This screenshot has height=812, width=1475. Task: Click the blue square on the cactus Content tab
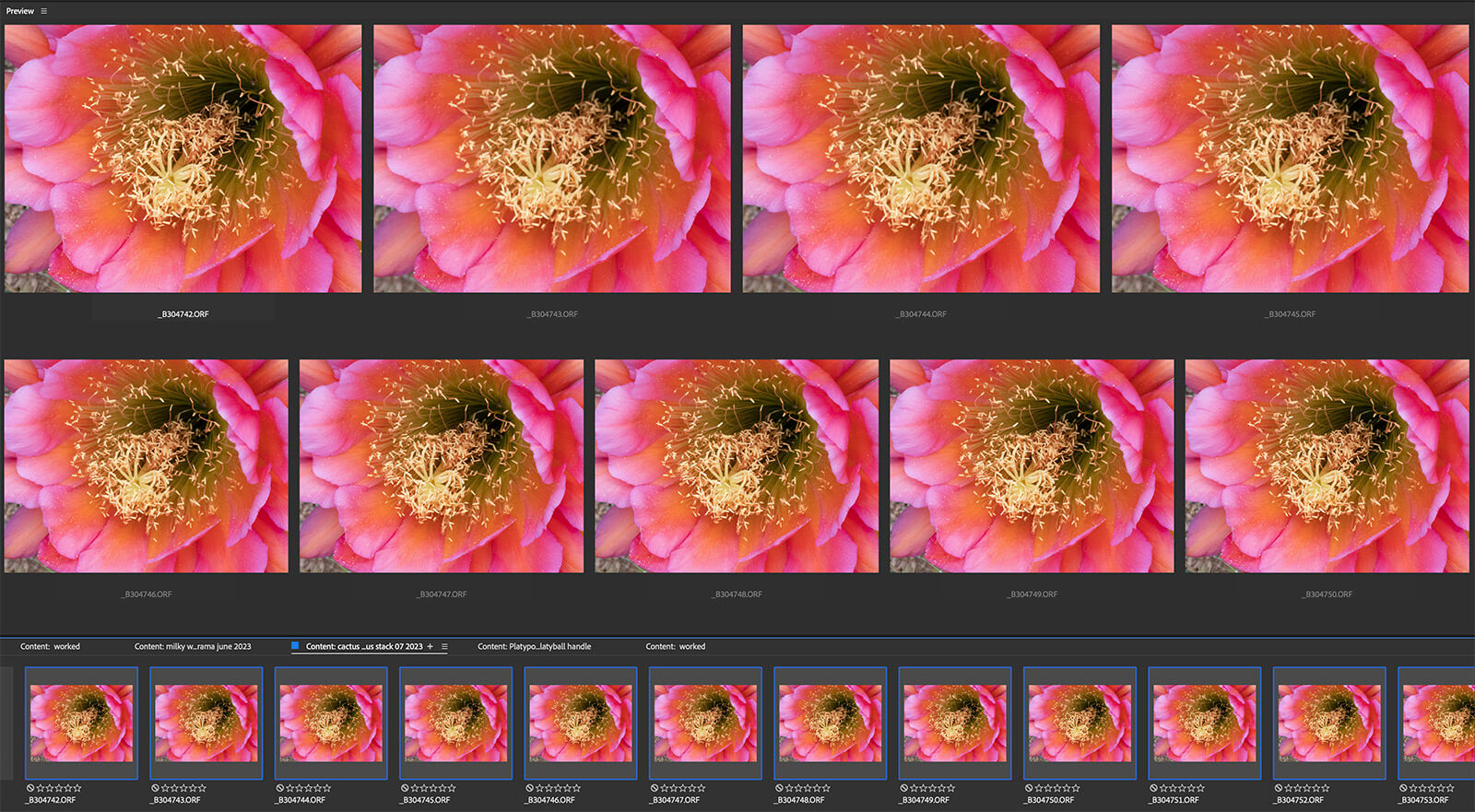(x=295, y=646)
